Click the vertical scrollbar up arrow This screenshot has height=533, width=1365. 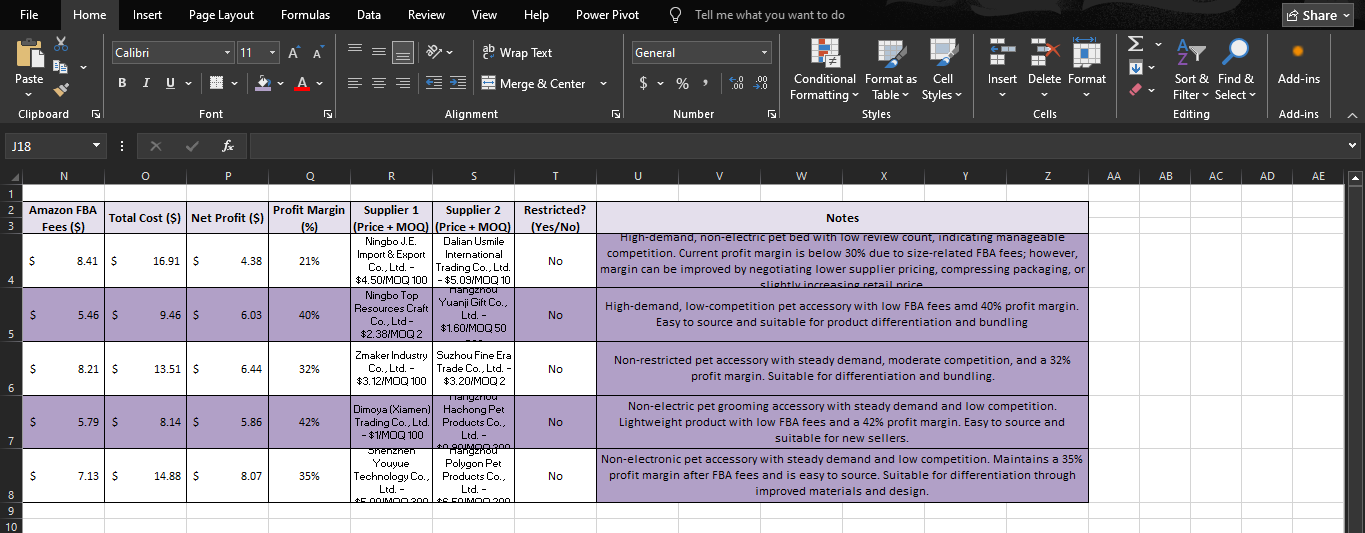[1356, 177]
